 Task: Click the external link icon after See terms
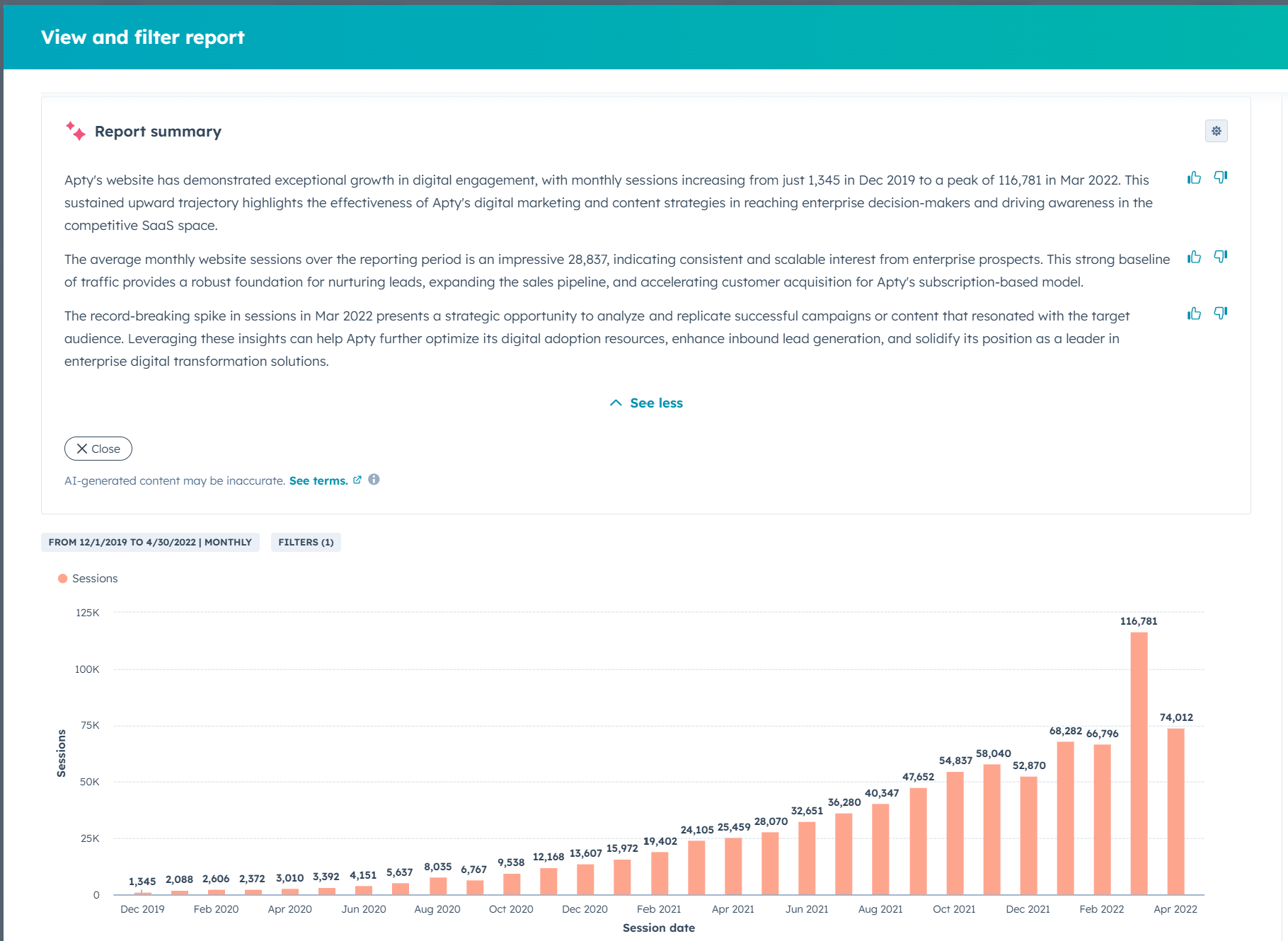click(357, 480)
